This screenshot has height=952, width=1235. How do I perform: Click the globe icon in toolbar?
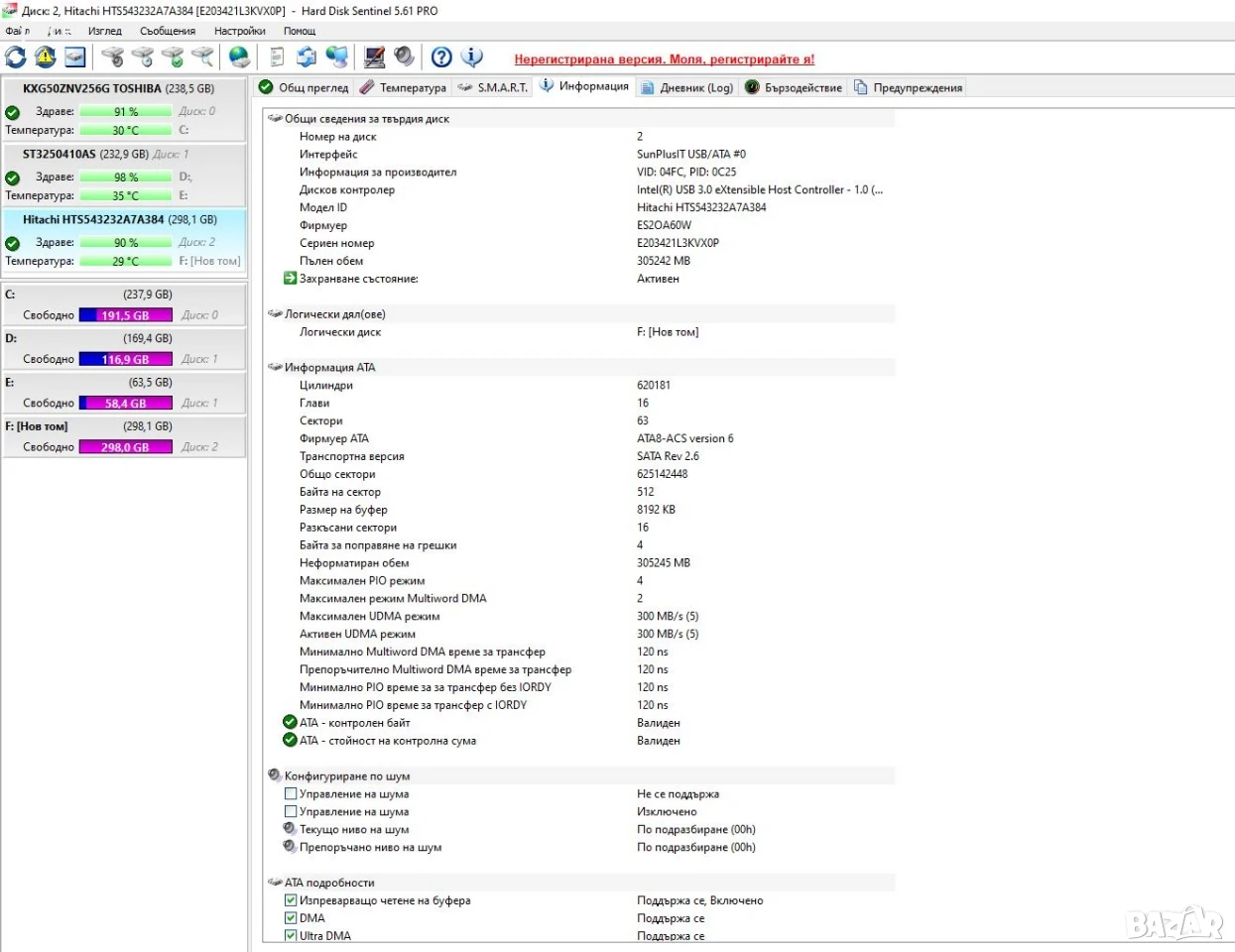pos(239,57)
